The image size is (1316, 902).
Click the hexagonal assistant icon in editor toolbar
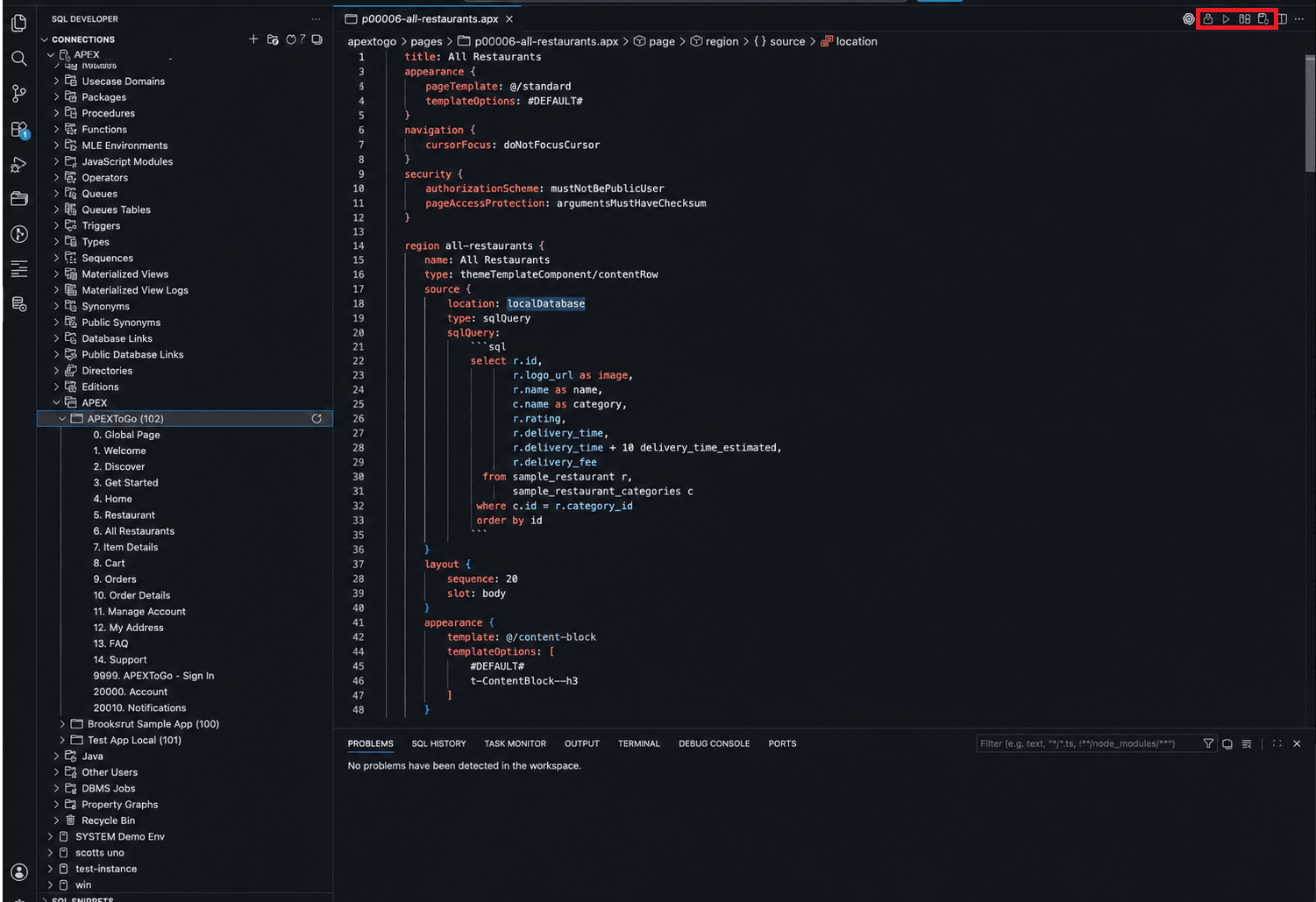coord(1189,18)
